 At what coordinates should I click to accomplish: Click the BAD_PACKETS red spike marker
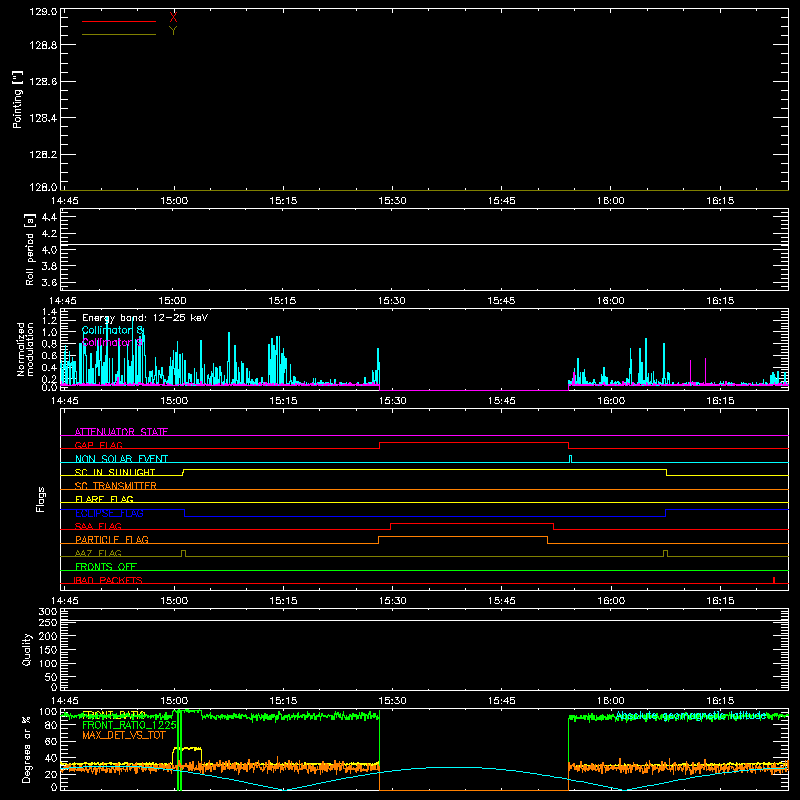point(774,580)
